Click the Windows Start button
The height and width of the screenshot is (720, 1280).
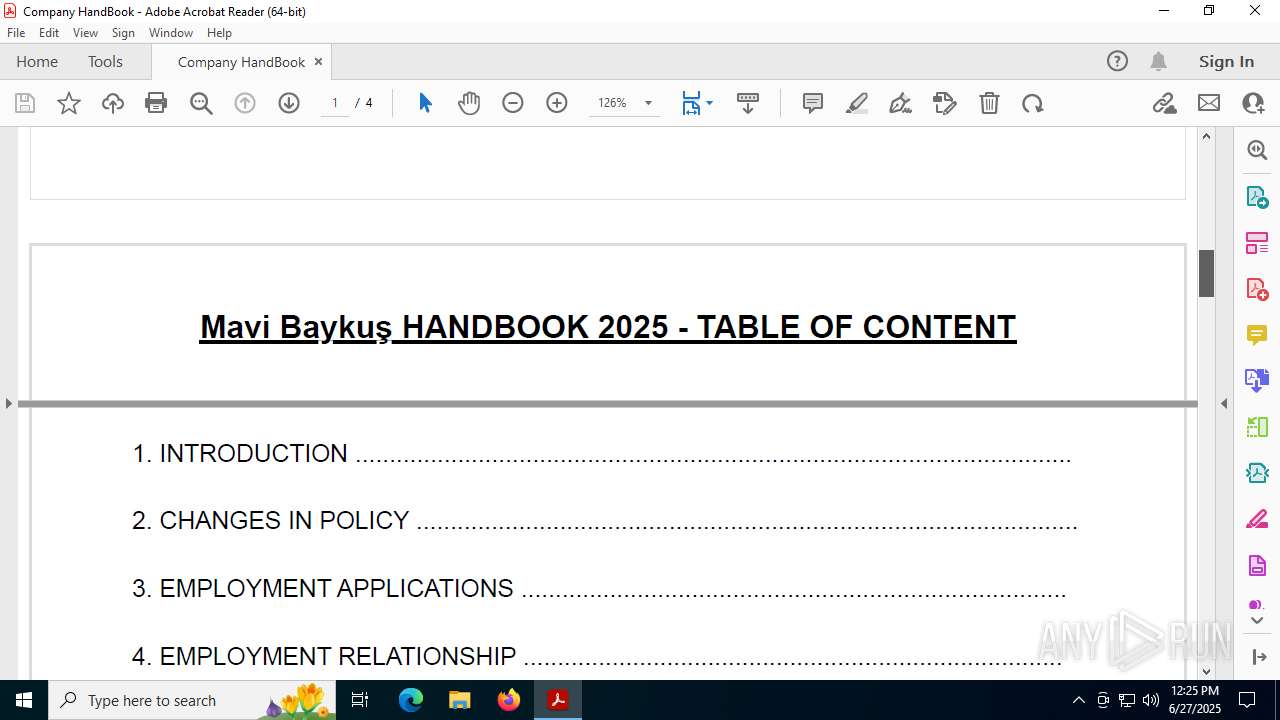(24, 700)
